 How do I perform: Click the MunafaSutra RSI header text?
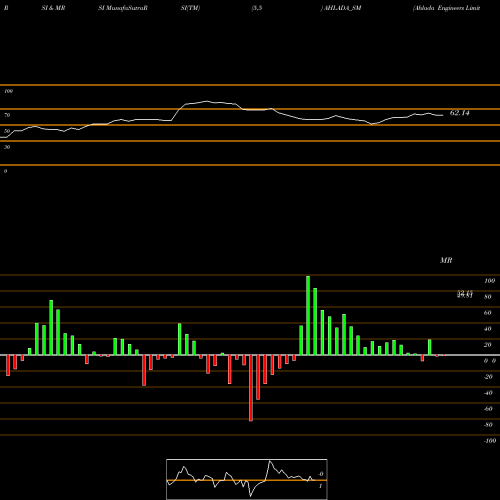123,8
